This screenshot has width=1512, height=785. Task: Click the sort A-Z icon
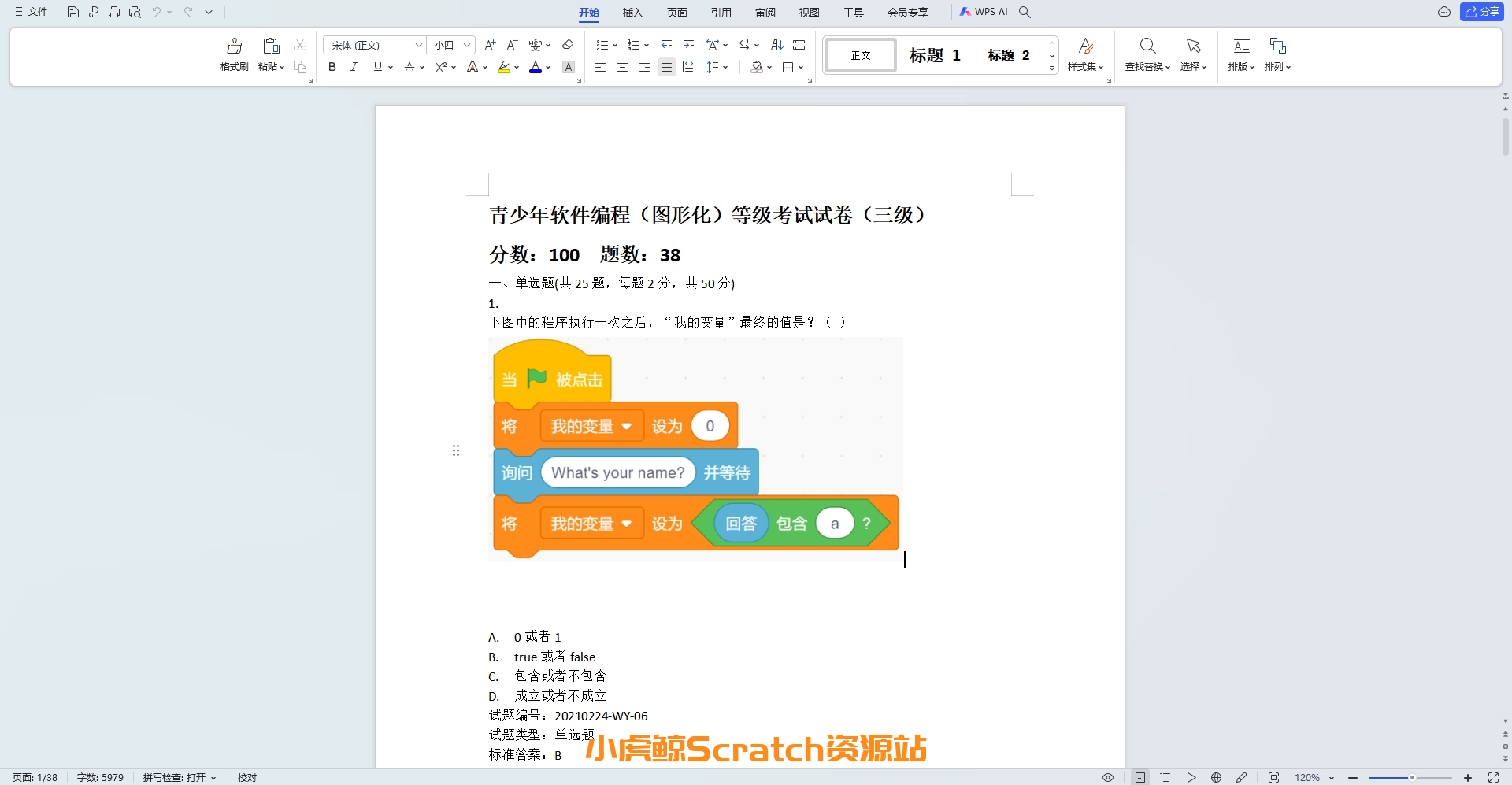point(776,45)
